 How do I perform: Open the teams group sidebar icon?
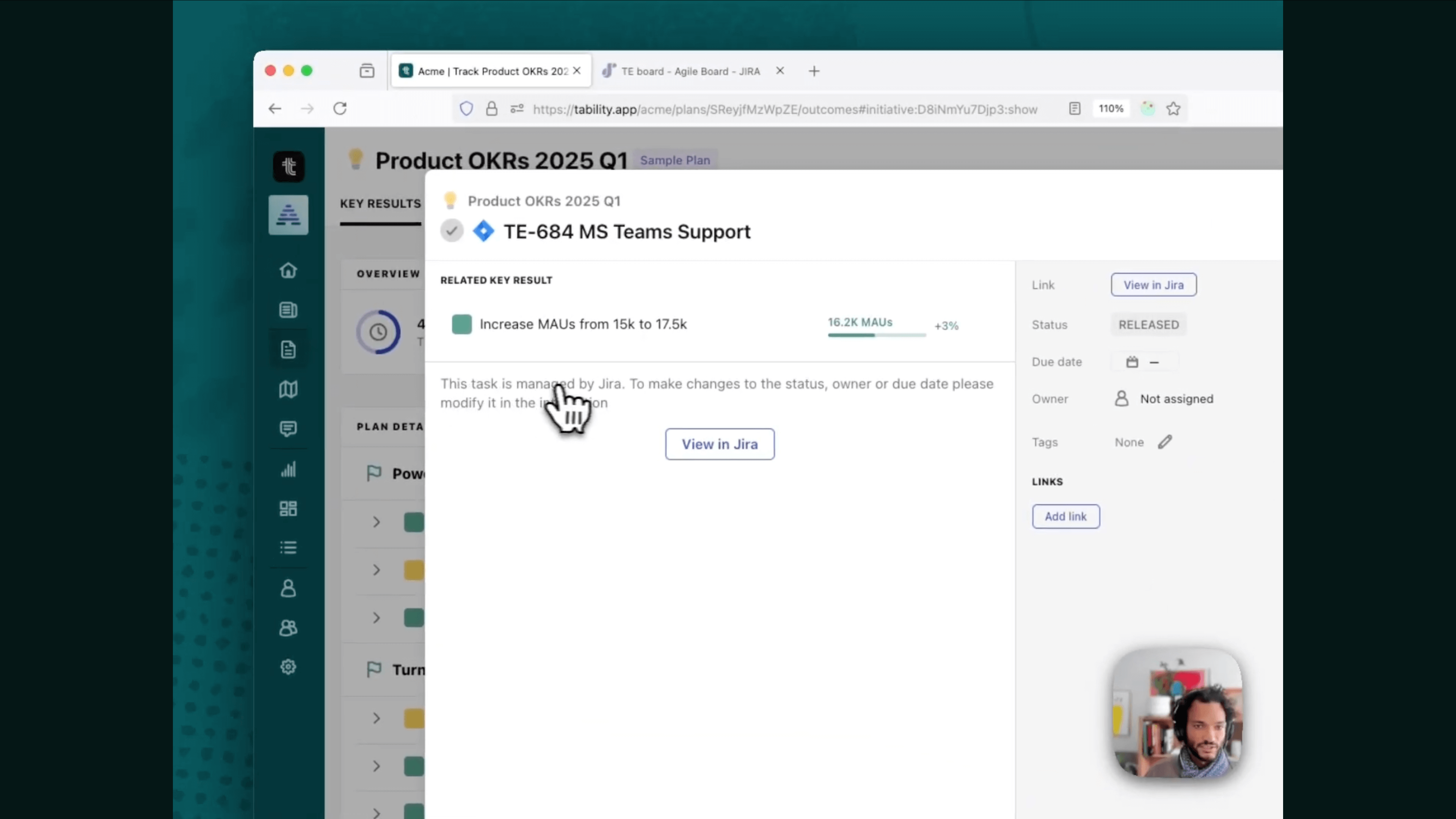click(288, 628)
